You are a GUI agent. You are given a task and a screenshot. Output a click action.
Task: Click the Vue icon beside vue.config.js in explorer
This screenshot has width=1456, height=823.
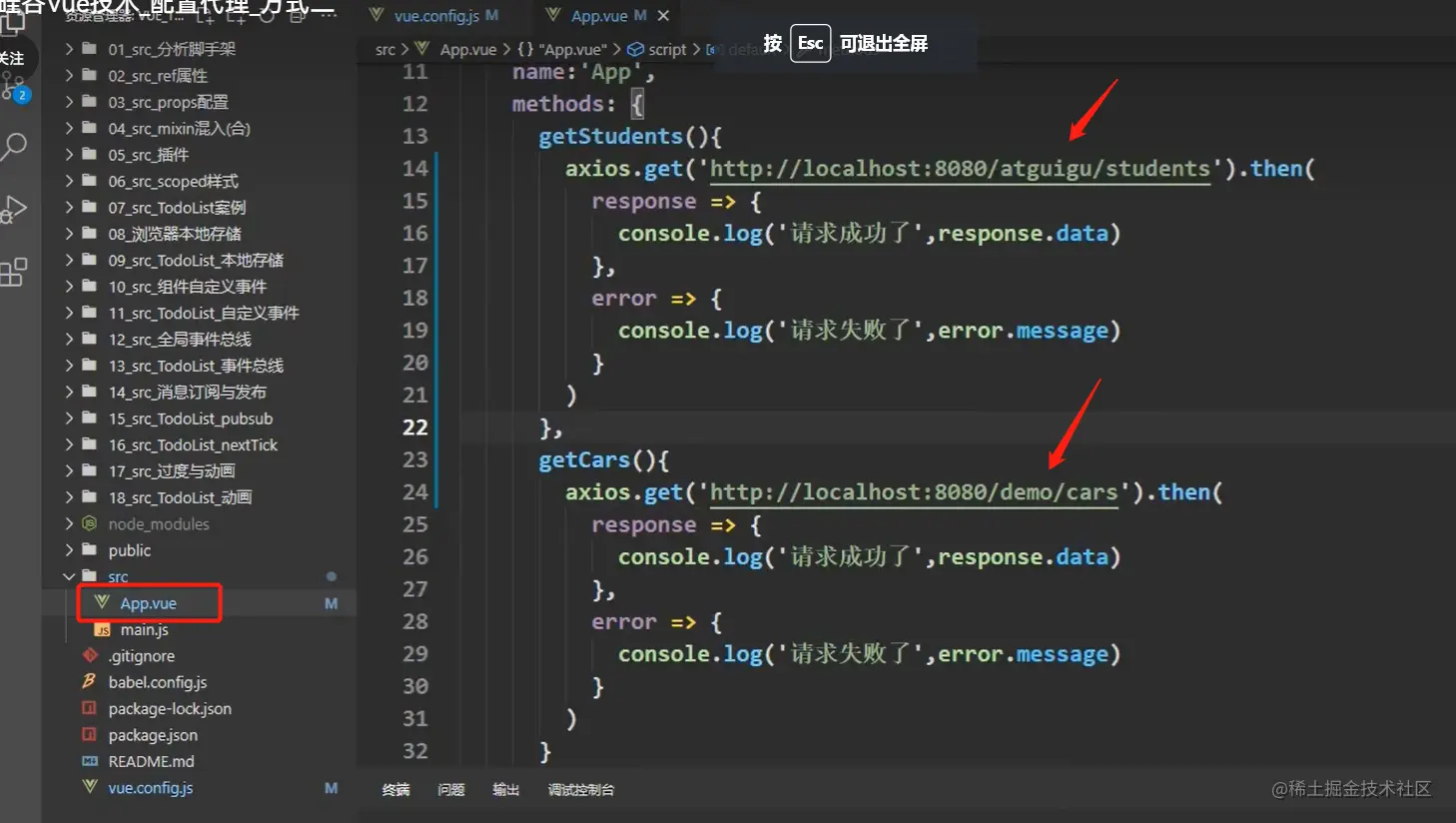pyautogui.click(x=90, y=787)
